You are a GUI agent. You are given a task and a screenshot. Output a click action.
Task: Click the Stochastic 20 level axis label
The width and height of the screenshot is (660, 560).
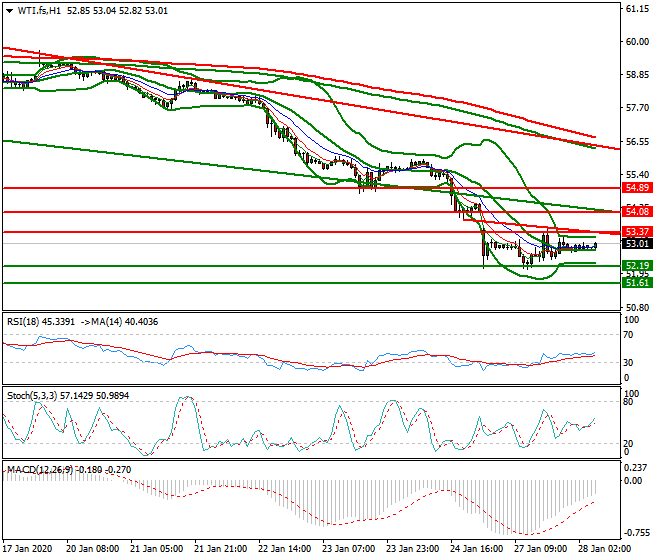[628, 444]
